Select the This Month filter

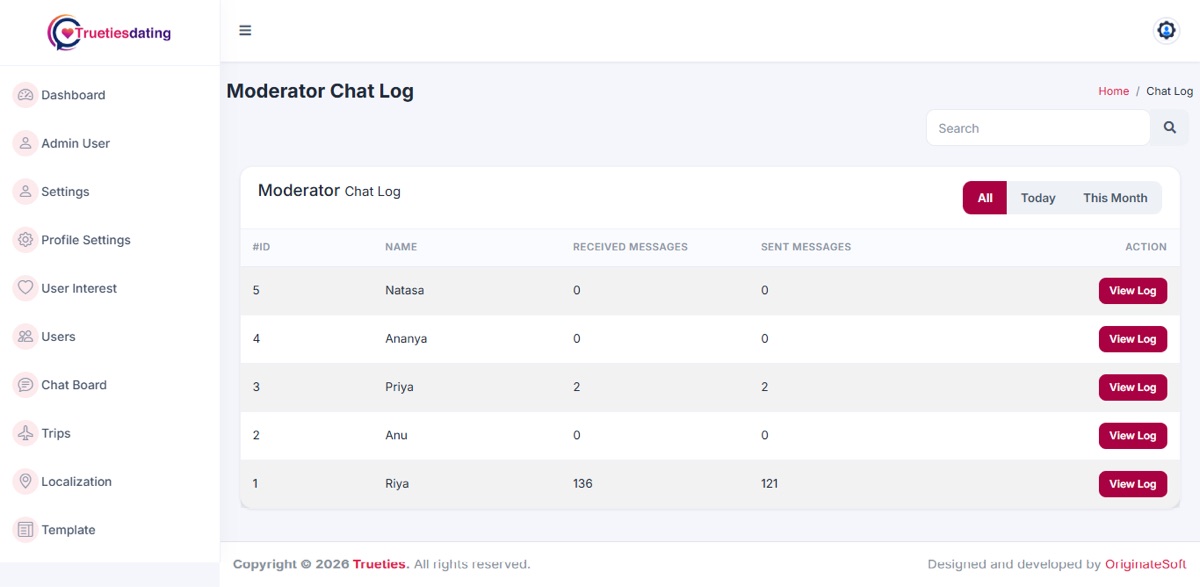tap(1115, 198)
